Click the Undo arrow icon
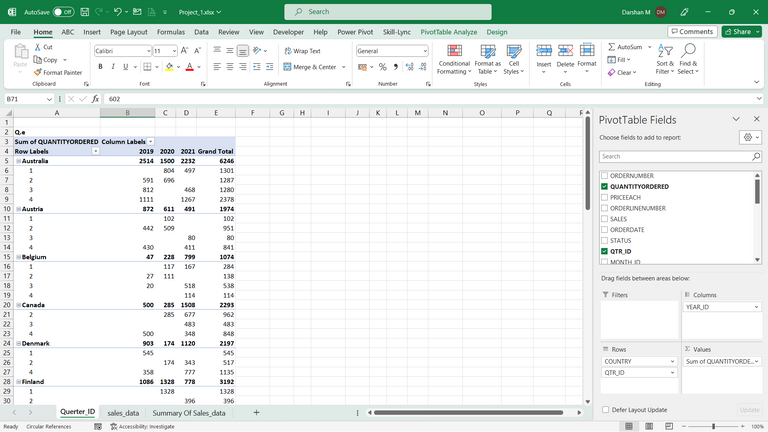This screenshot has width=768, height=432. [118, 12]
